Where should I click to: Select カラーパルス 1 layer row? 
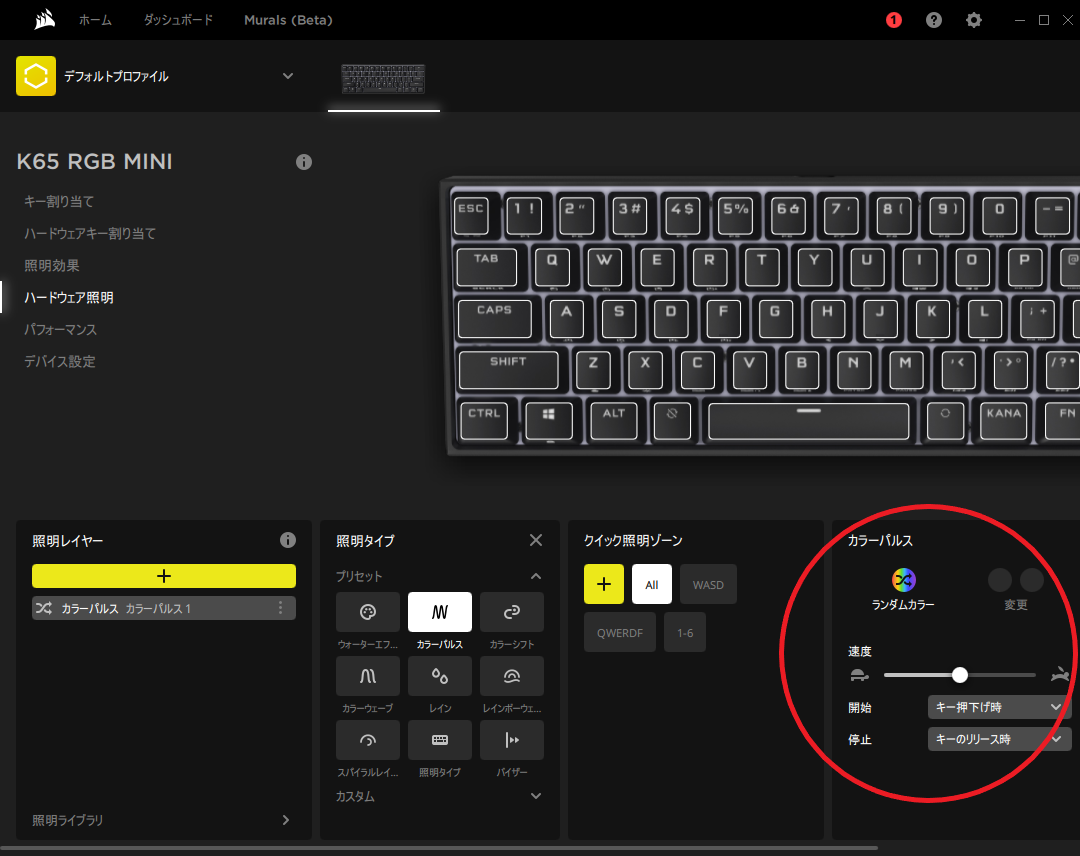pyautogui.click(x=164, y=608)
